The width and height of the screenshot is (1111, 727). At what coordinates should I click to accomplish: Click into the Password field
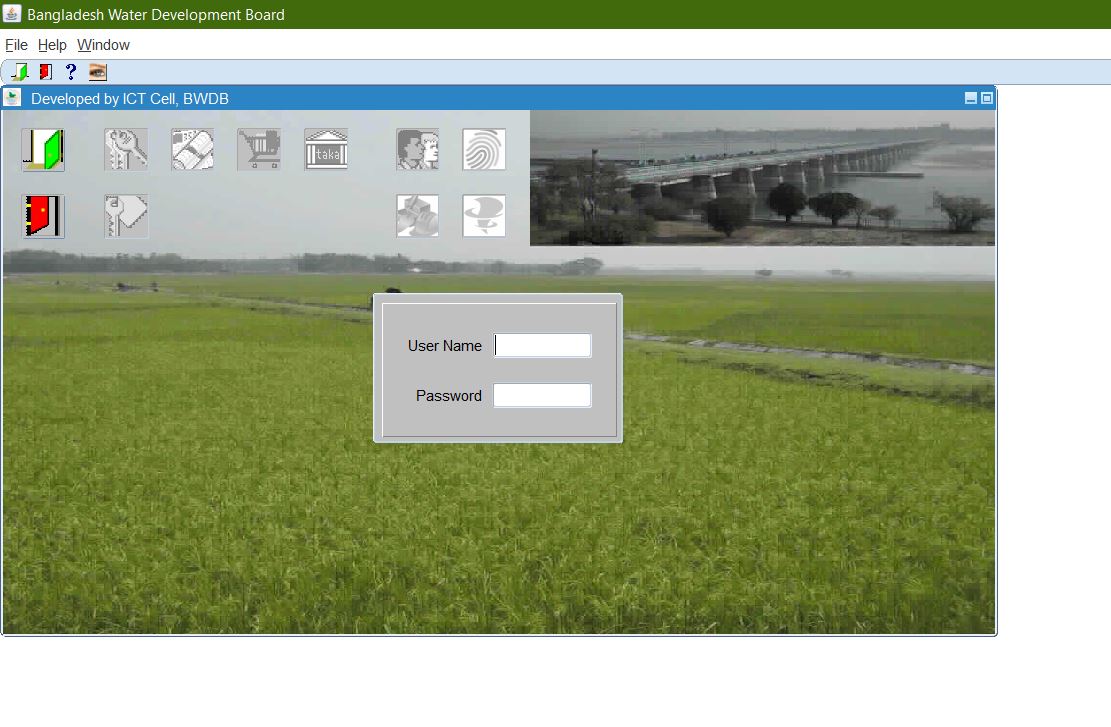542,396
